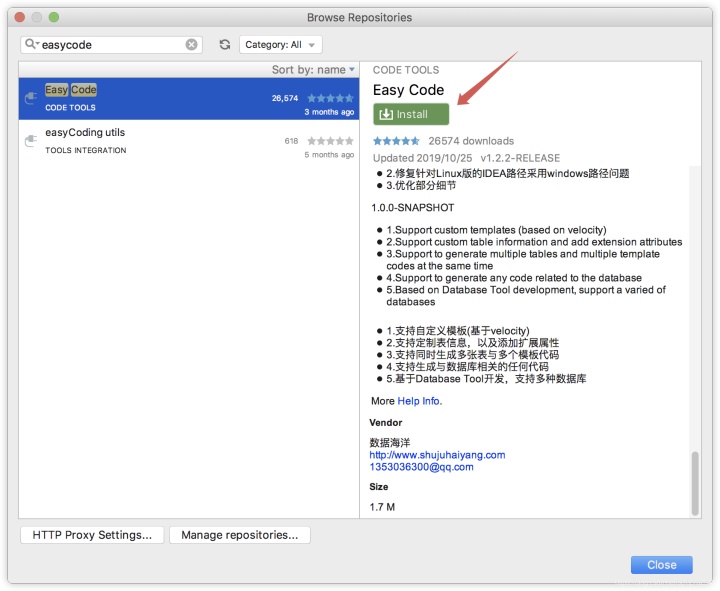Viewport: 720px width, 591px height.
Task: Click the search magnifier icon
Action: 31,44
